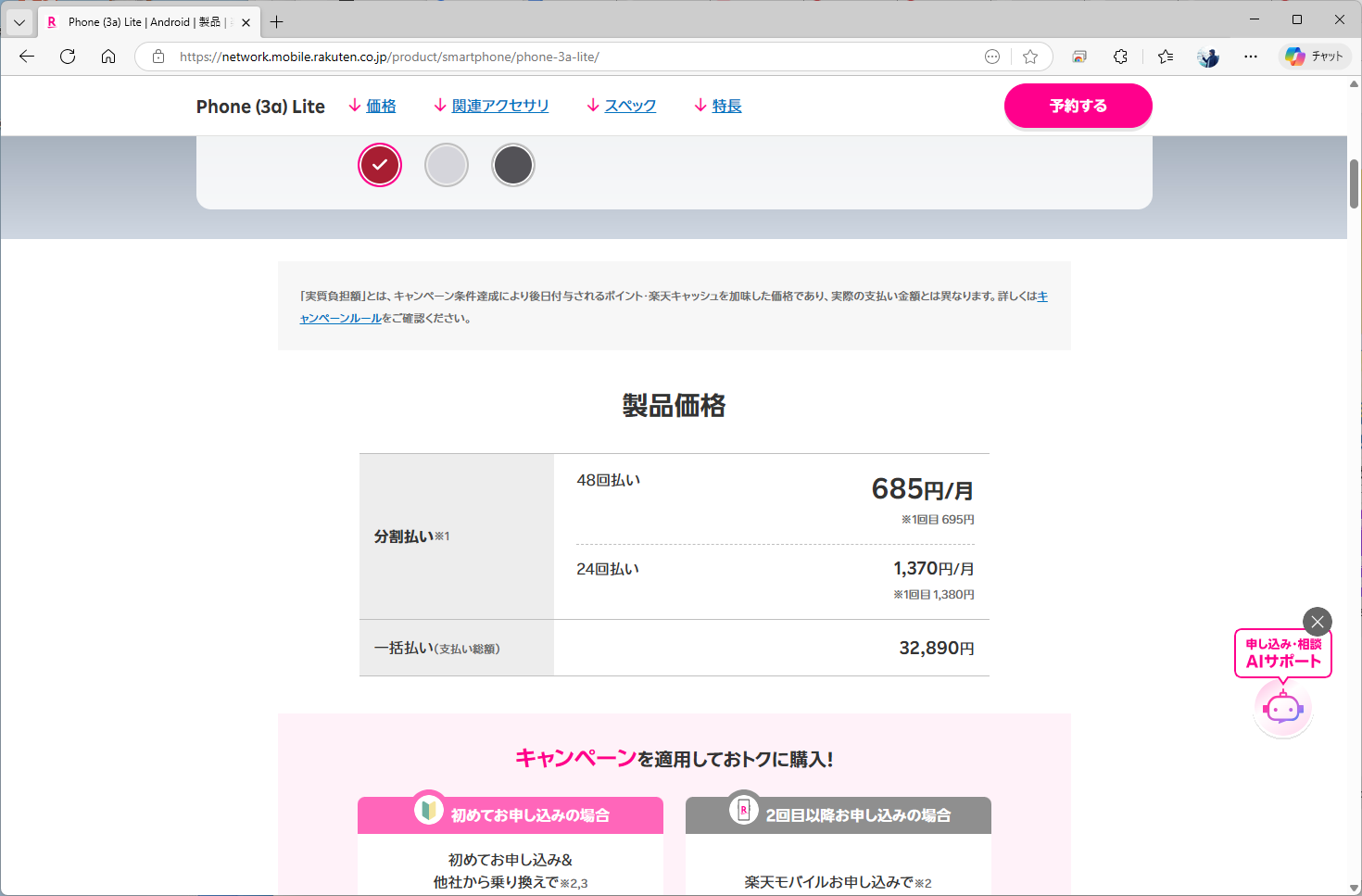
Task: Reload the current page
Action: 68,57
